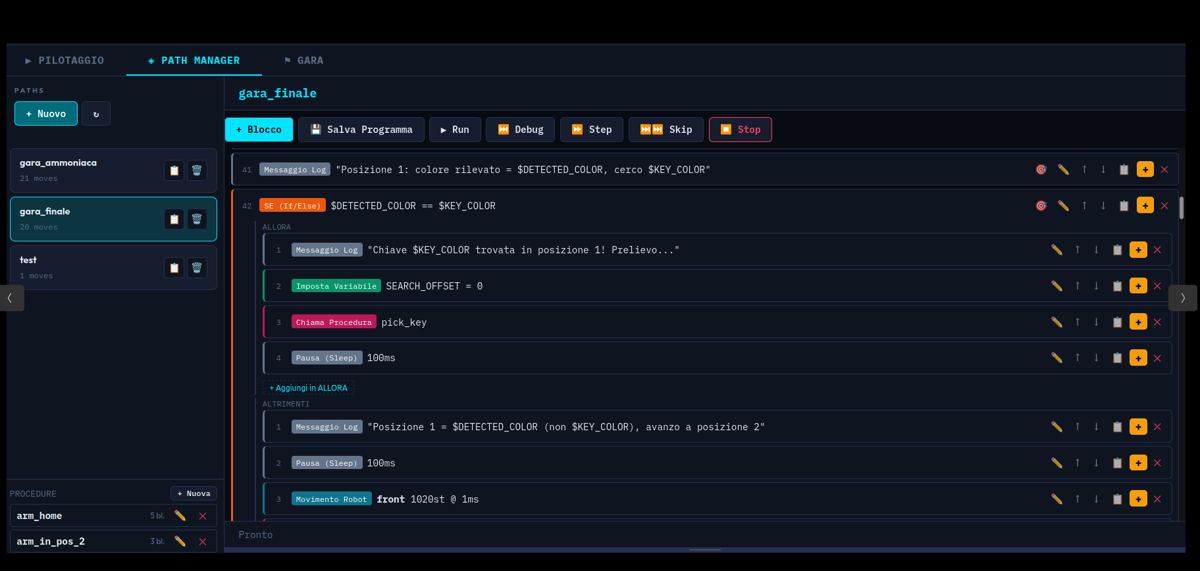Add block after the ALLORA Pausa 100ms row
The image size is (1200, 571).
coord(1138,358)
